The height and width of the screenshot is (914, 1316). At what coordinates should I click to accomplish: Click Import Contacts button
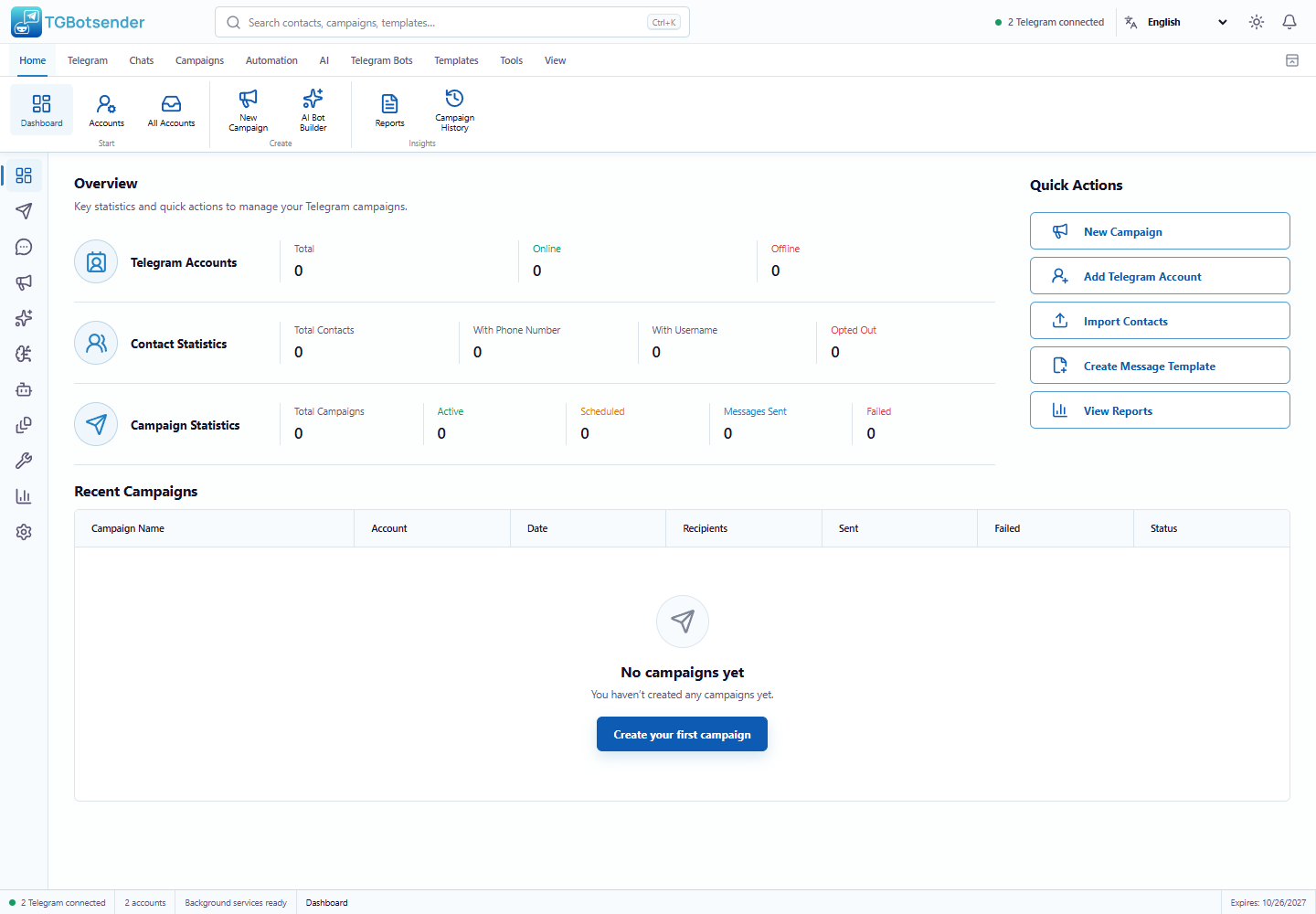[x=1160, y=321]
